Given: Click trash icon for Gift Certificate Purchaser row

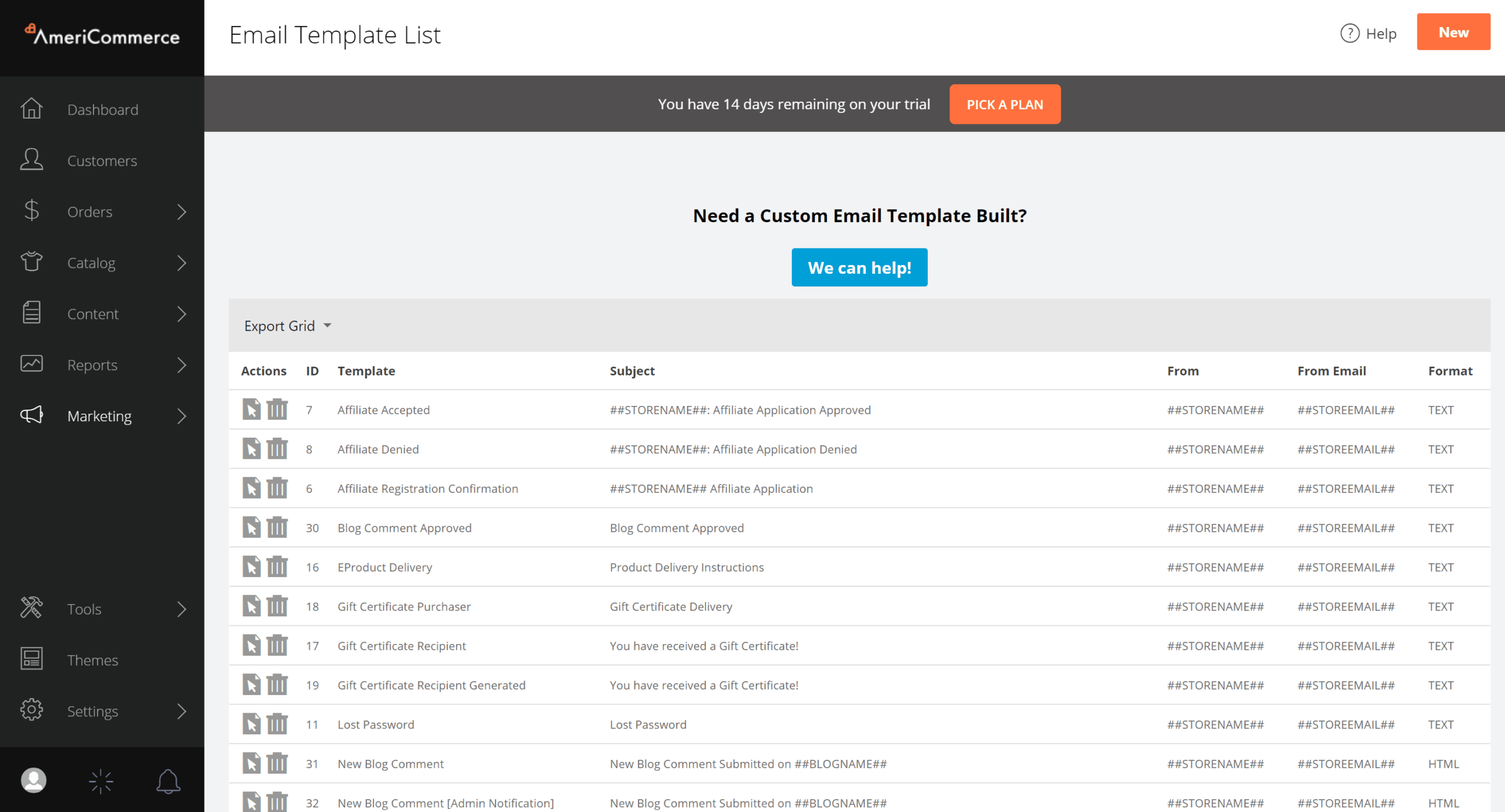Looking at the screenshot, I should 277,606.
